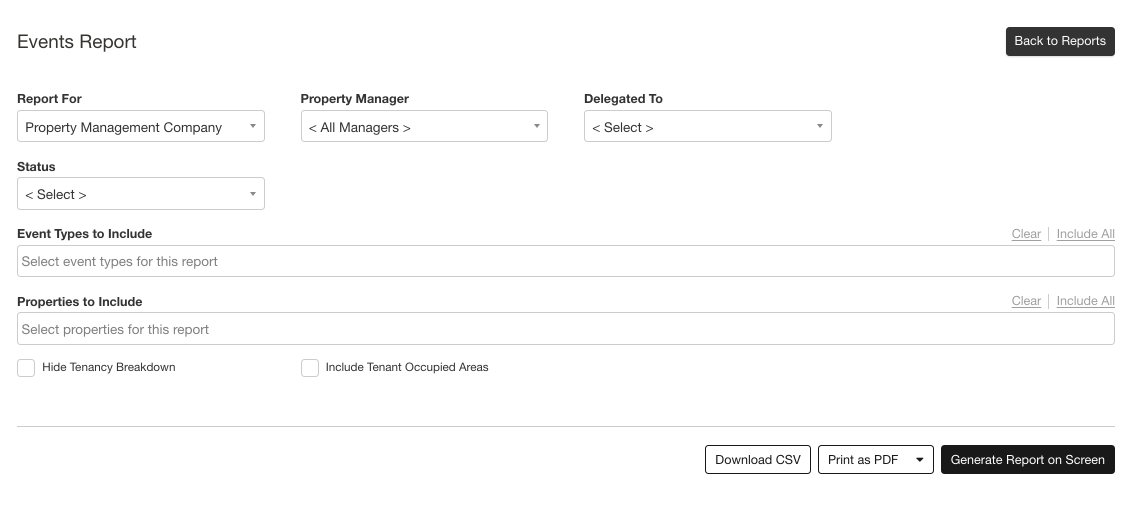Screen dimensions: 1136x505
Task: Click Generate Report on Screen
Action: click(1027, 460)
